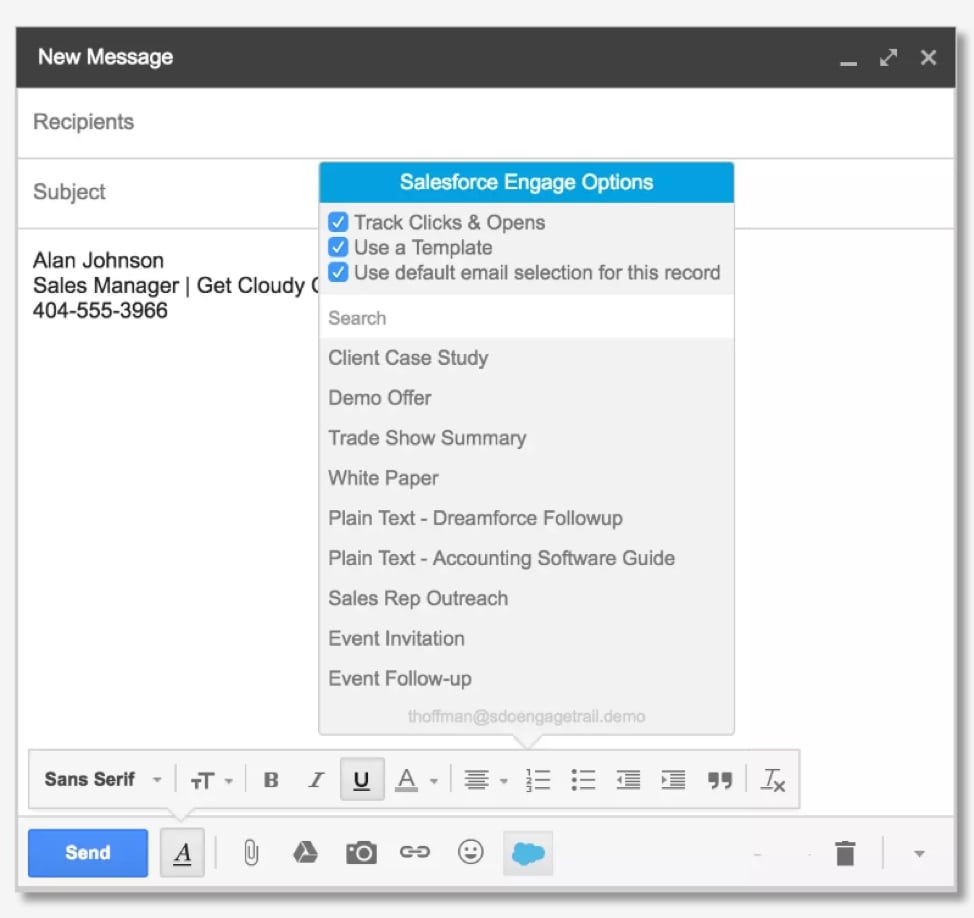
Task: Increase the indent
Action: coord(673,780)
